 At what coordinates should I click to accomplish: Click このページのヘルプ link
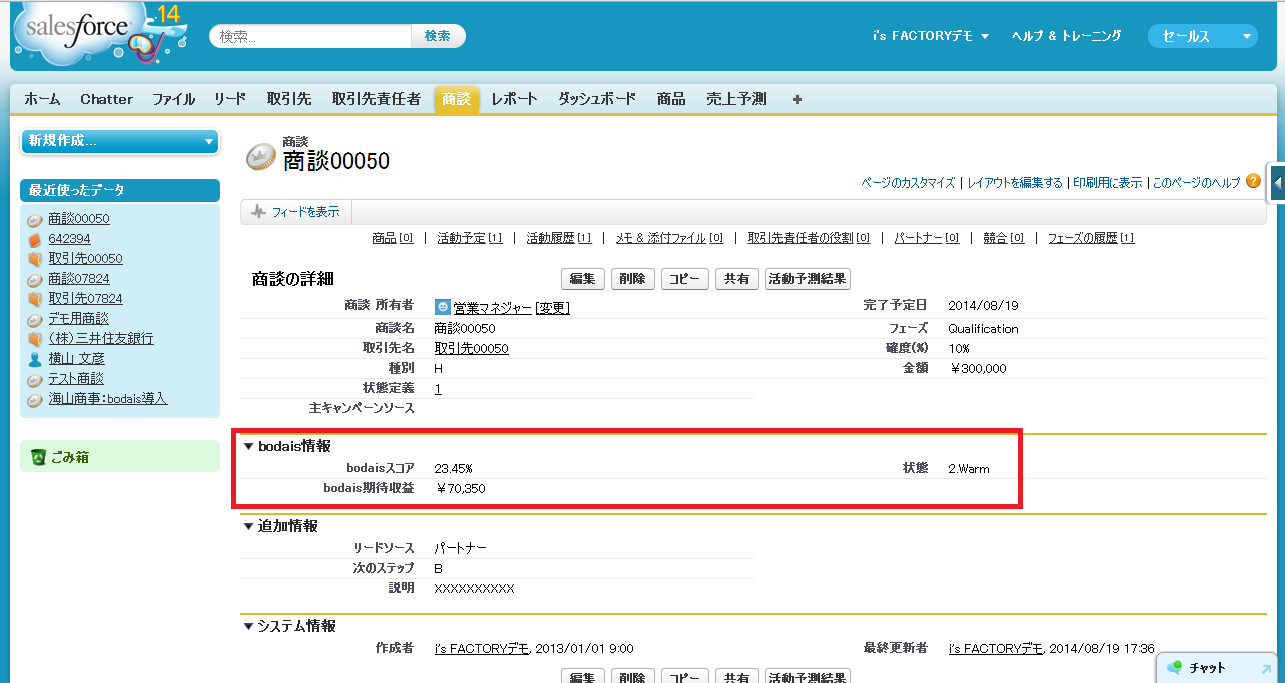click(1196, 183)
